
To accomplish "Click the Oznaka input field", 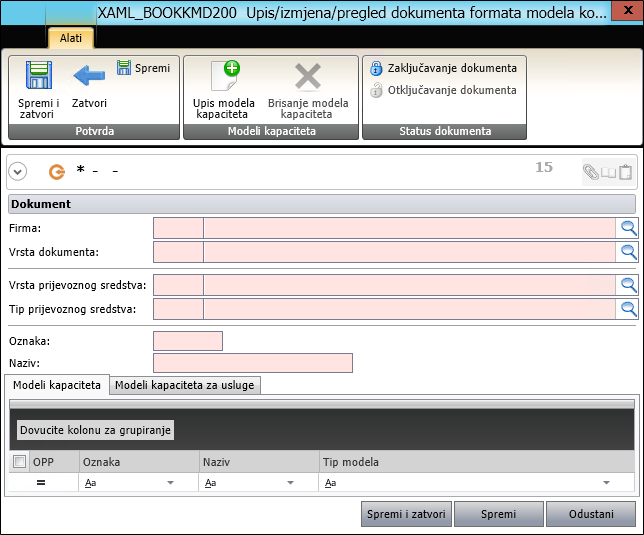I will (188, 341).
